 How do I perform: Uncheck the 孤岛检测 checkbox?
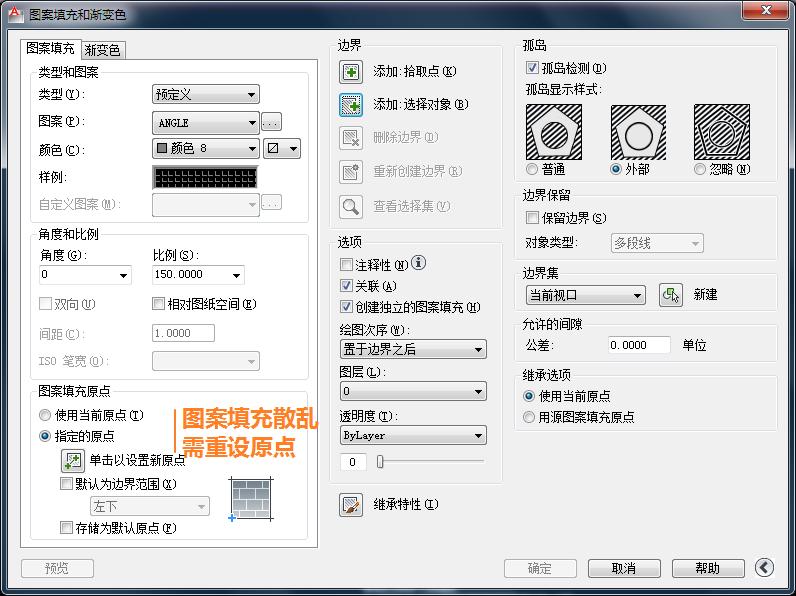coord(532,68)
